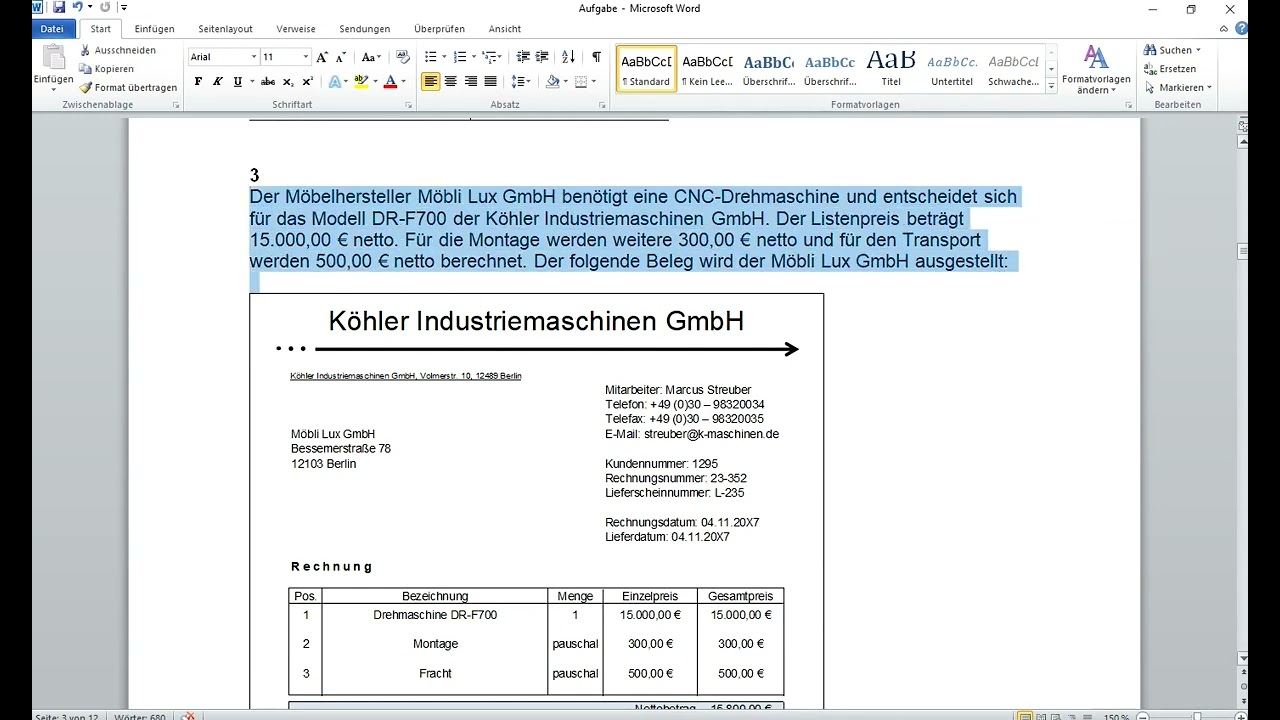Click the text effects glowing A icon
Viewport: 1280px width, 720px height.
[x=335, y=82]
